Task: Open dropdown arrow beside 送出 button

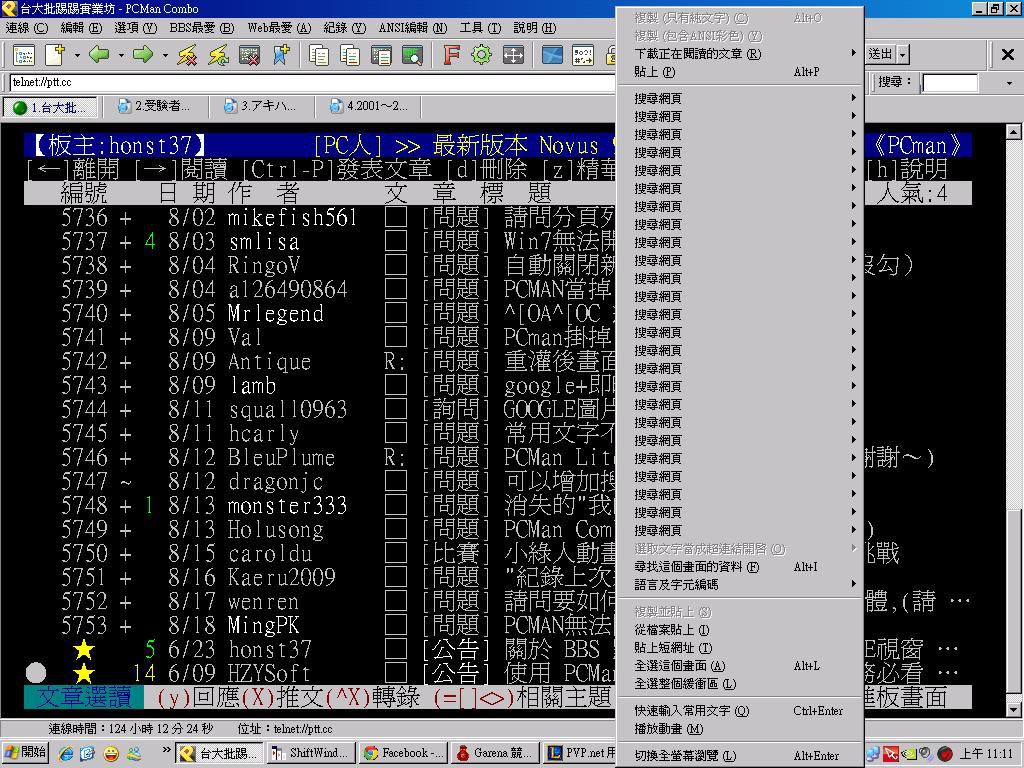Action: click(x=904, y=54)
